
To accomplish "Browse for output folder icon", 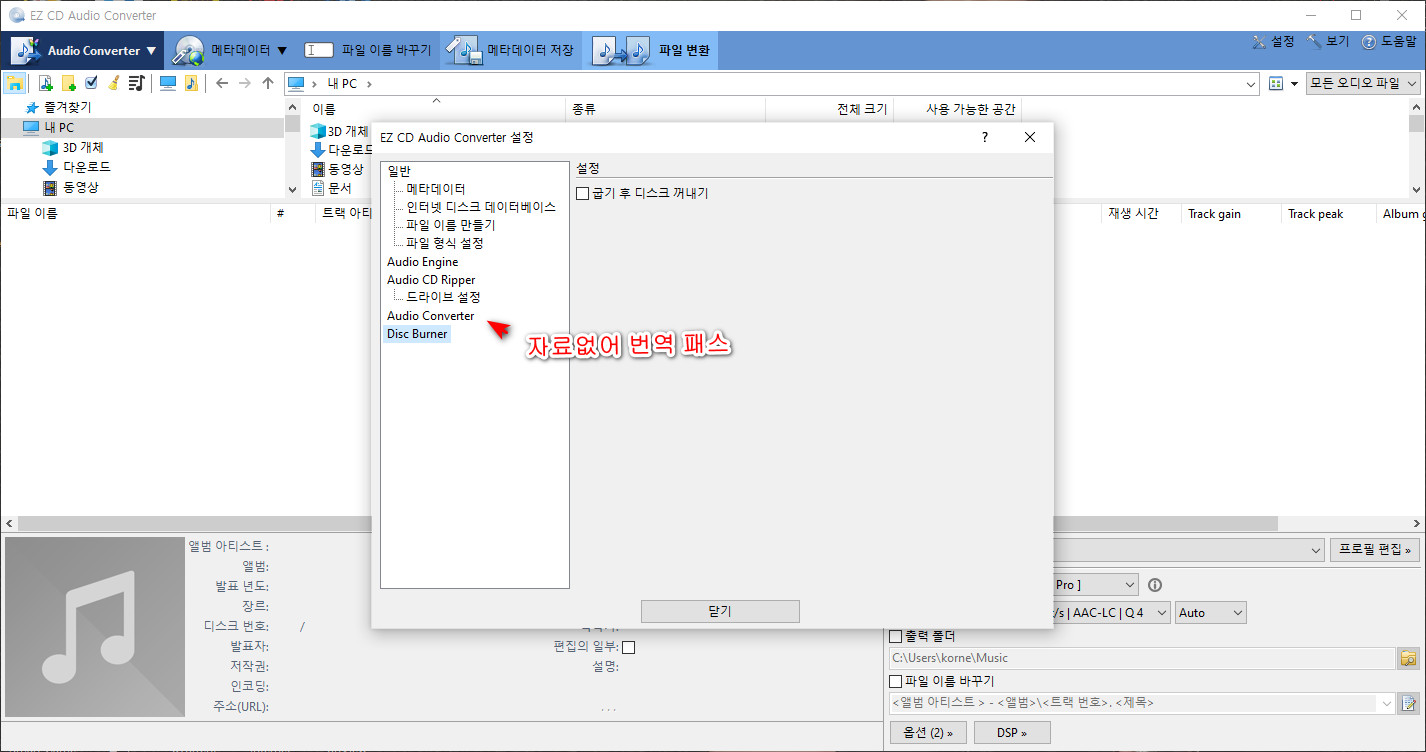I will (1409, 658).
